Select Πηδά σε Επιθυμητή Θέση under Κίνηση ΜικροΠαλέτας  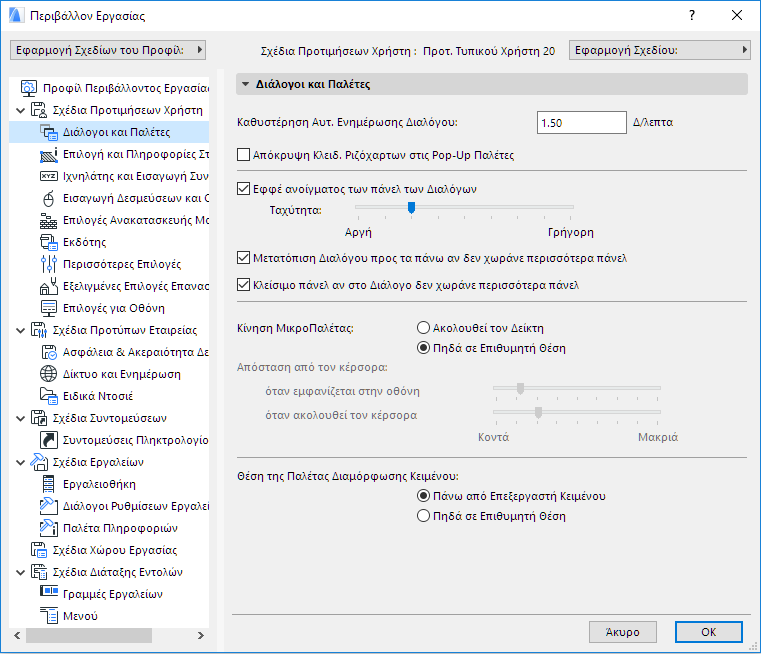tap(423, 348)
